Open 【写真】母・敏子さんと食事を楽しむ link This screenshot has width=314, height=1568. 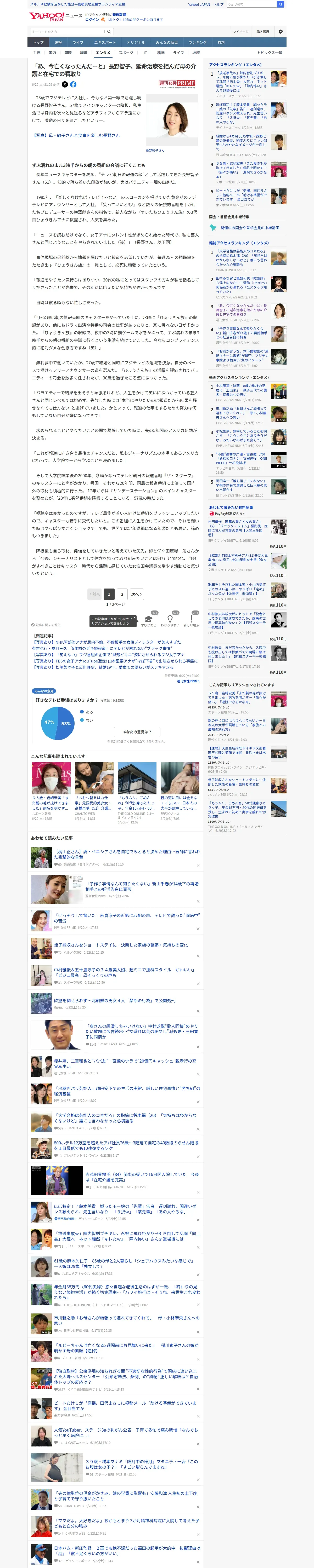click(x=76, y=136)
